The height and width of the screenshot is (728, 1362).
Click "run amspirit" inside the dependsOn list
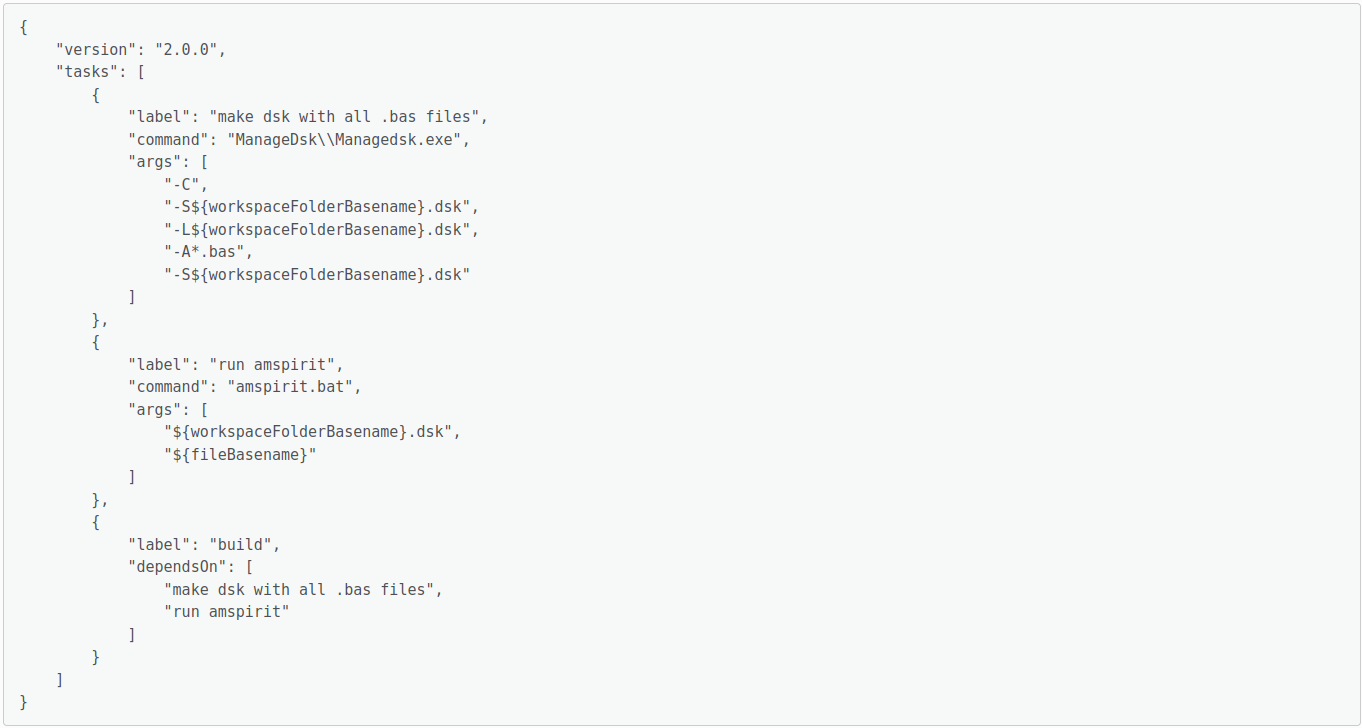tap(226, 612)
